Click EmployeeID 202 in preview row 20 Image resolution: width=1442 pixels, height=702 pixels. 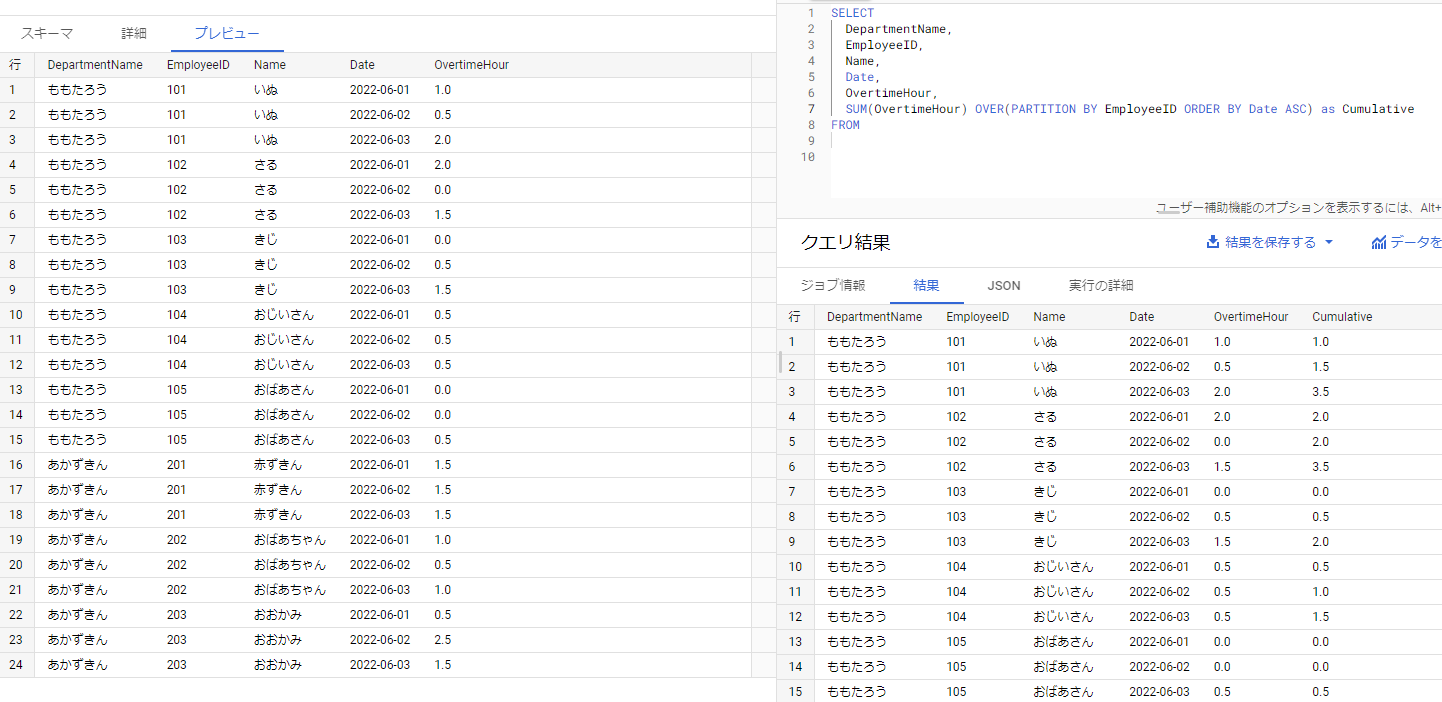coord(177,565)
